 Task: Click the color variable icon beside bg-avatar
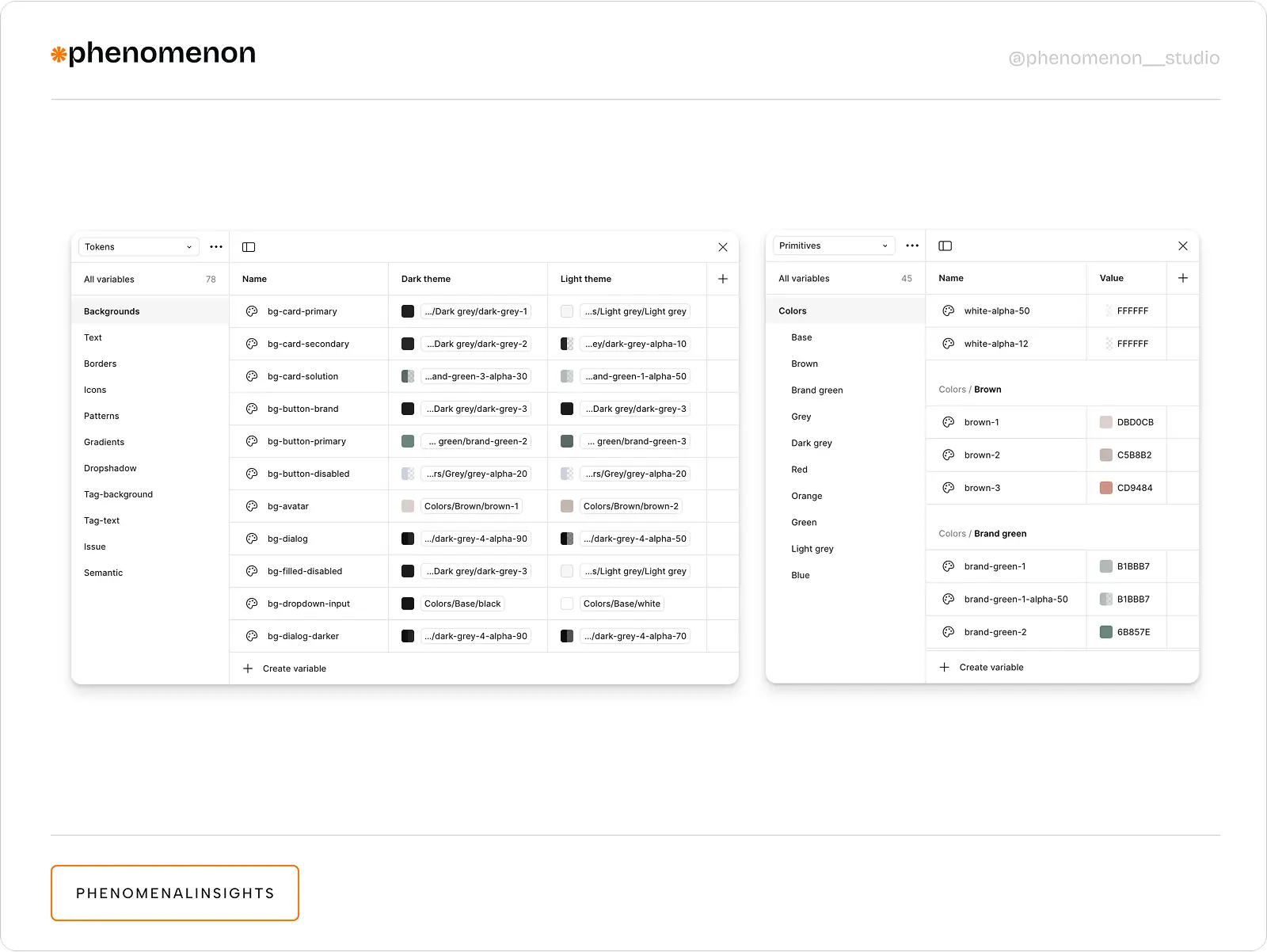(x=251, y=506)
